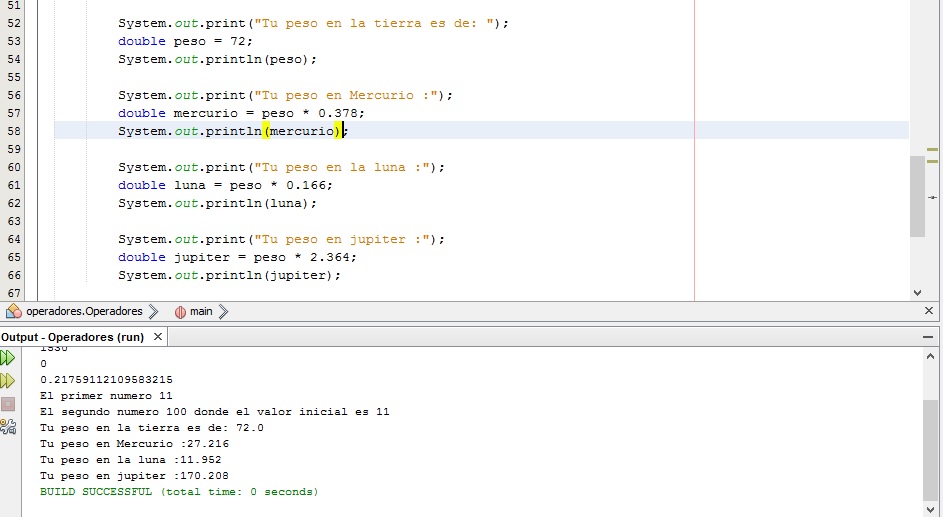Expand chevron after operadores.Operadores breadcrumb
The image size is (943, 517).
point(153,311)
